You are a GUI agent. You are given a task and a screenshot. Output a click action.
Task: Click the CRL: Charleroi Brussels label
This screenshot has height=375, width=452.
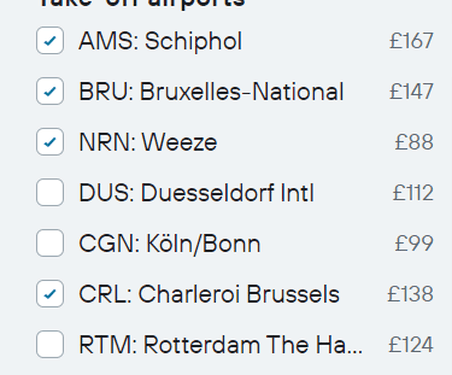pyautogui.click(x=209, y=294)
